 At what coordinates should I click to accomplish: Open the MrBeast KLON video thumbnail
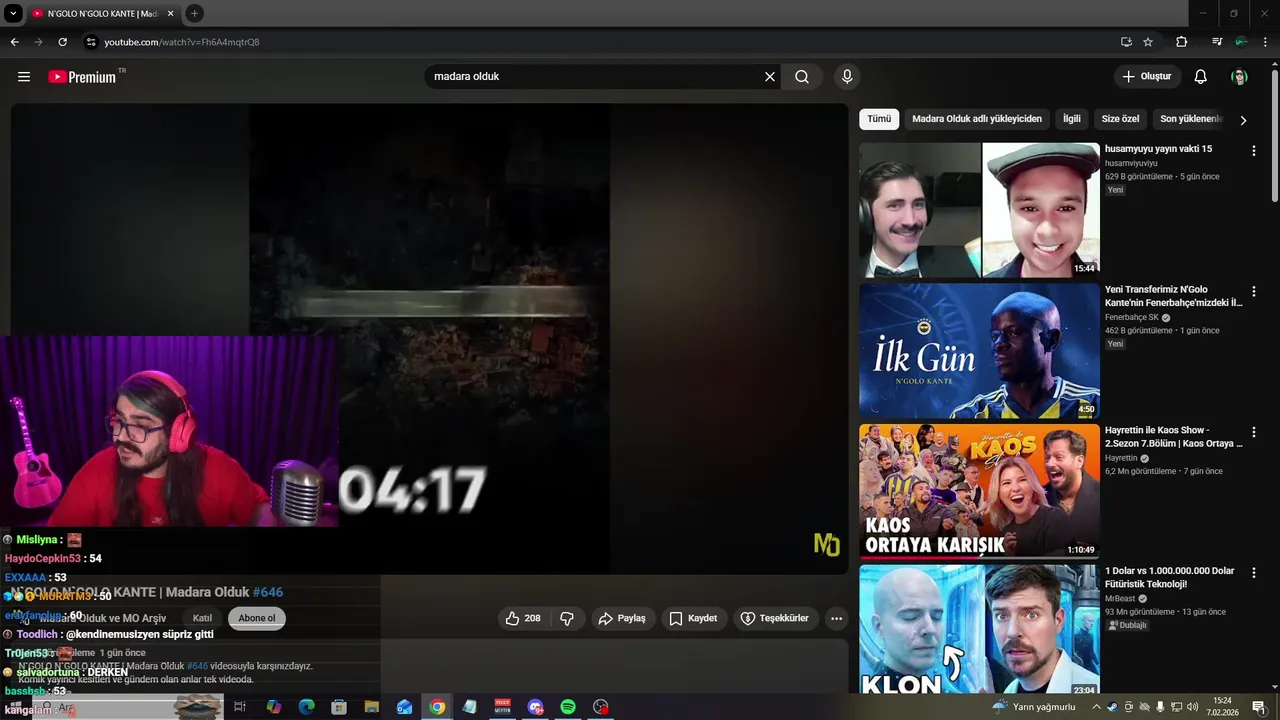click(x=979, y=630)
